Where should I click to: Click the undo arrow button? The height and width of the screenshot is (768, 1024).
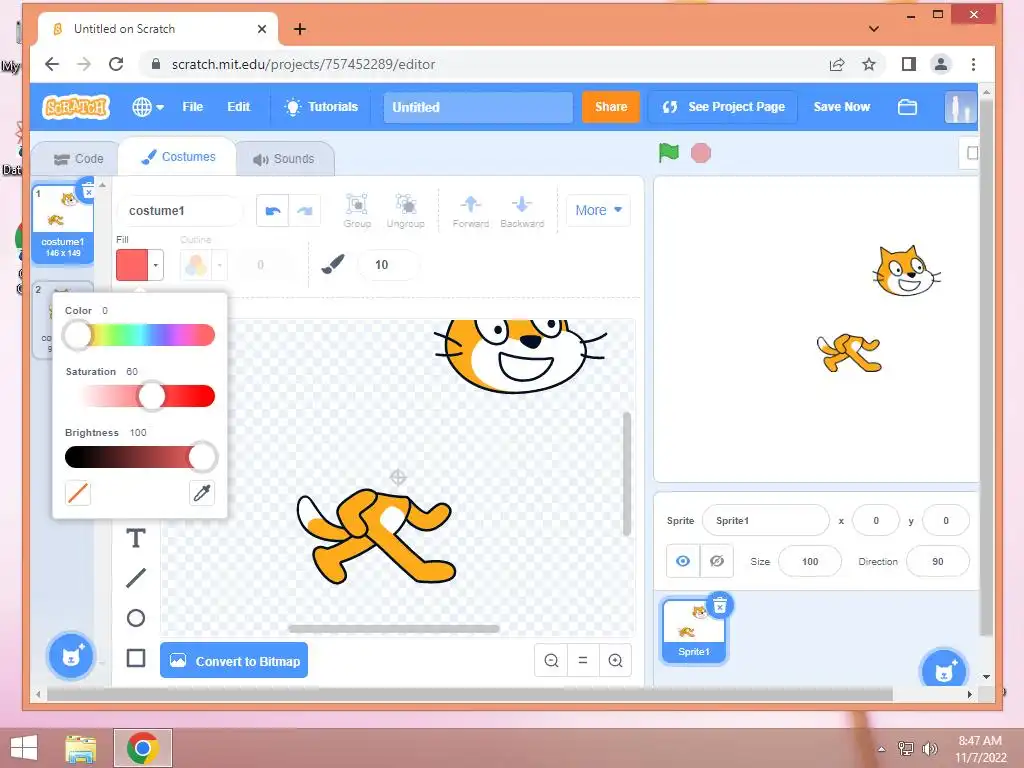[x=272, y=210]
